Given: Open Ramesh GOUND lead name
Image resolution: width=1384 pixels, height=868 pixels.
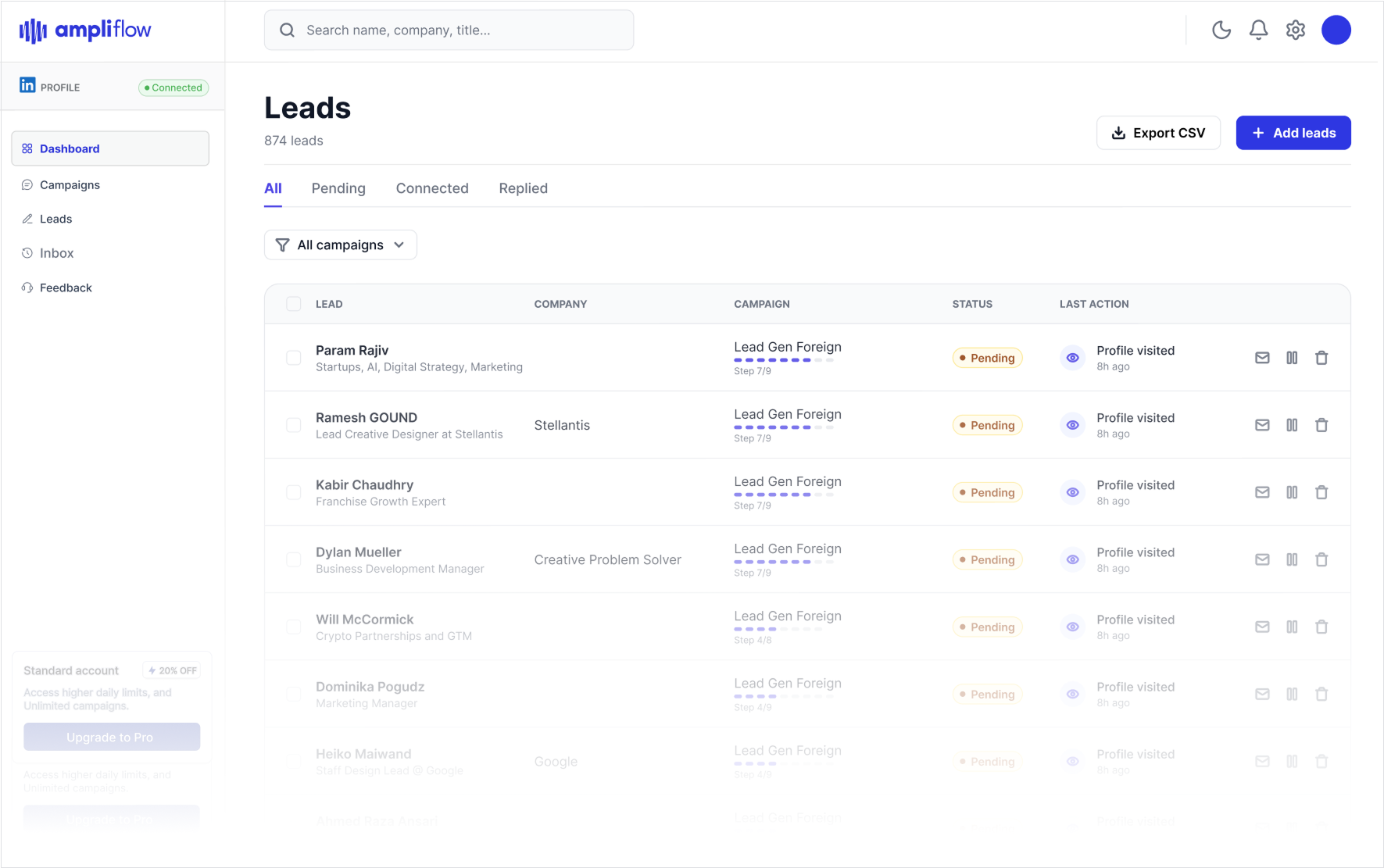Looking at the screenshot, I should point(367,417).
